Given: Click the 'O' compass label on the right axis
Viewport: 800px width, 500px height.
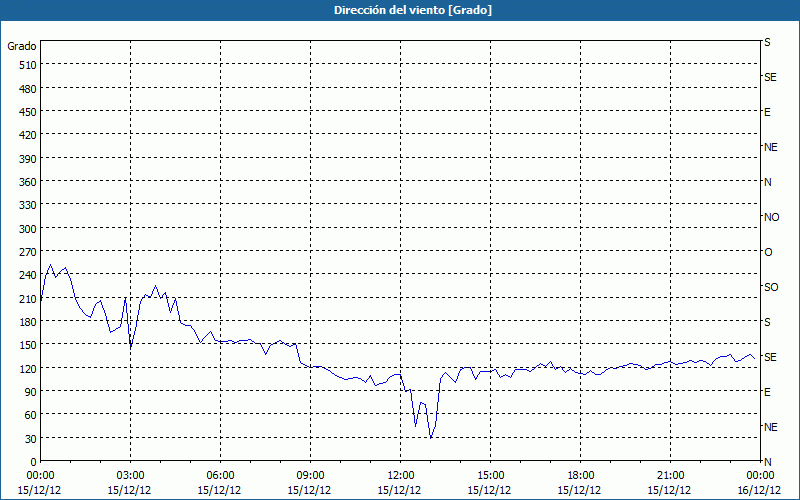Looking at the screenshot, I should coord(768,252).
